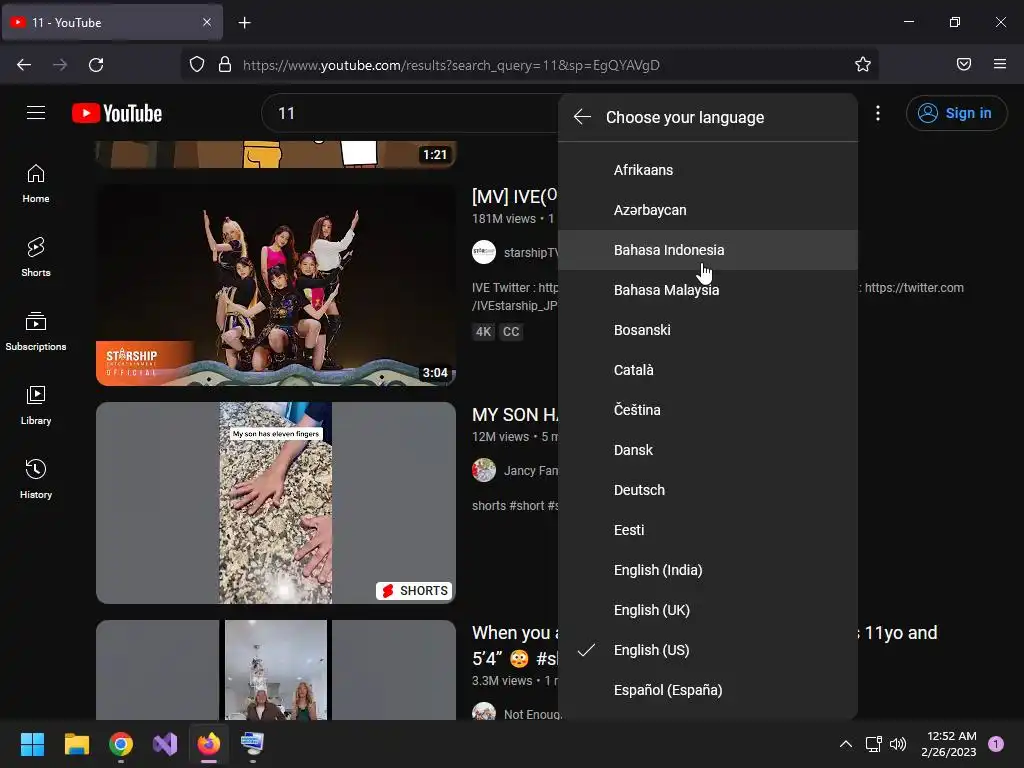Screen dimensions: 1024x768
Task: Go to Home in sidebar
Action: pyautogui.click(x=36, y=184)
